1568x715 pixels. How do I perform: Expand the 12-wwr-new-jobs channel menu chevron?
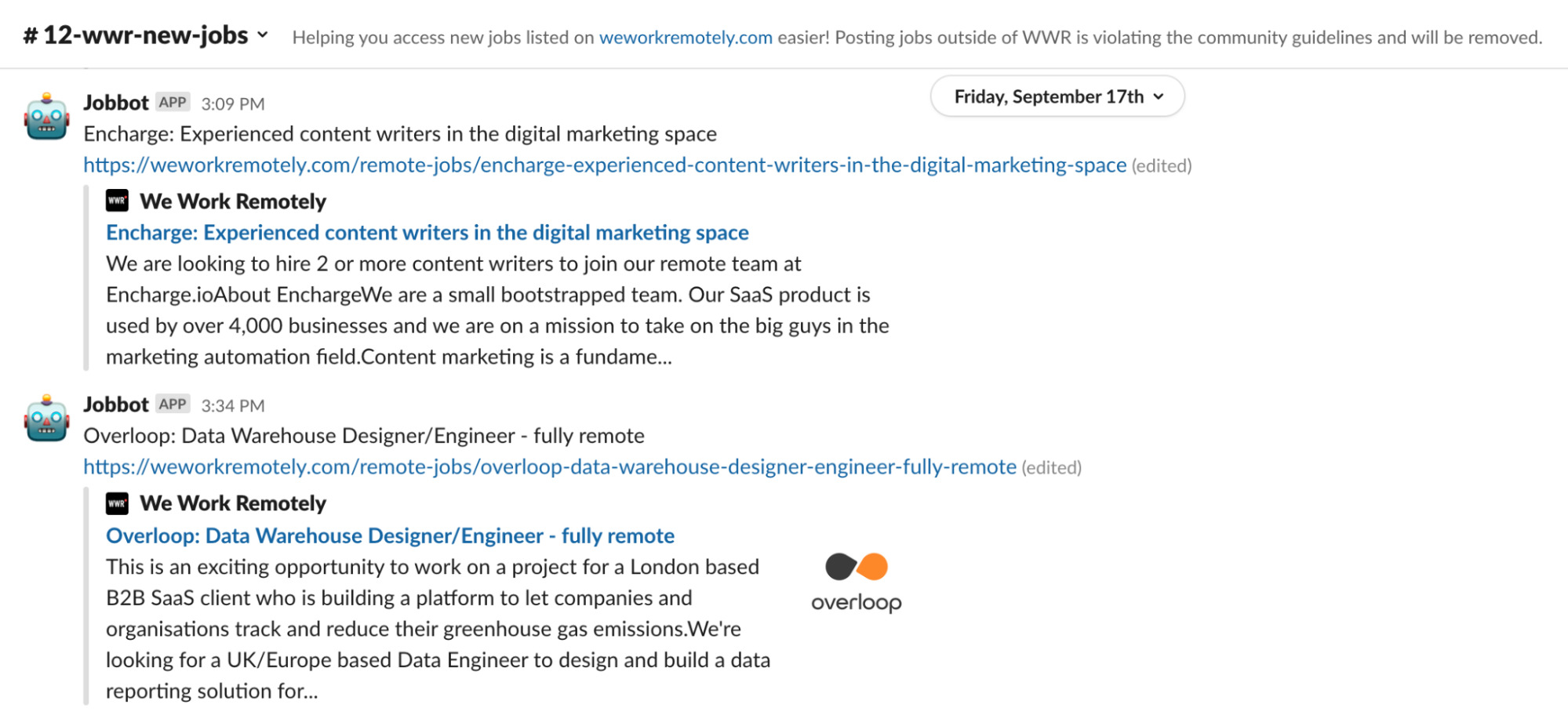[263, 35]
